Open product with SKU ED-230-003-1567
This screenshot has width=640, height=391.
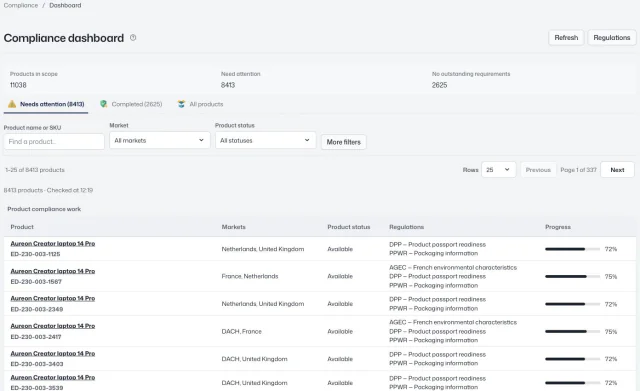[53, 271]
